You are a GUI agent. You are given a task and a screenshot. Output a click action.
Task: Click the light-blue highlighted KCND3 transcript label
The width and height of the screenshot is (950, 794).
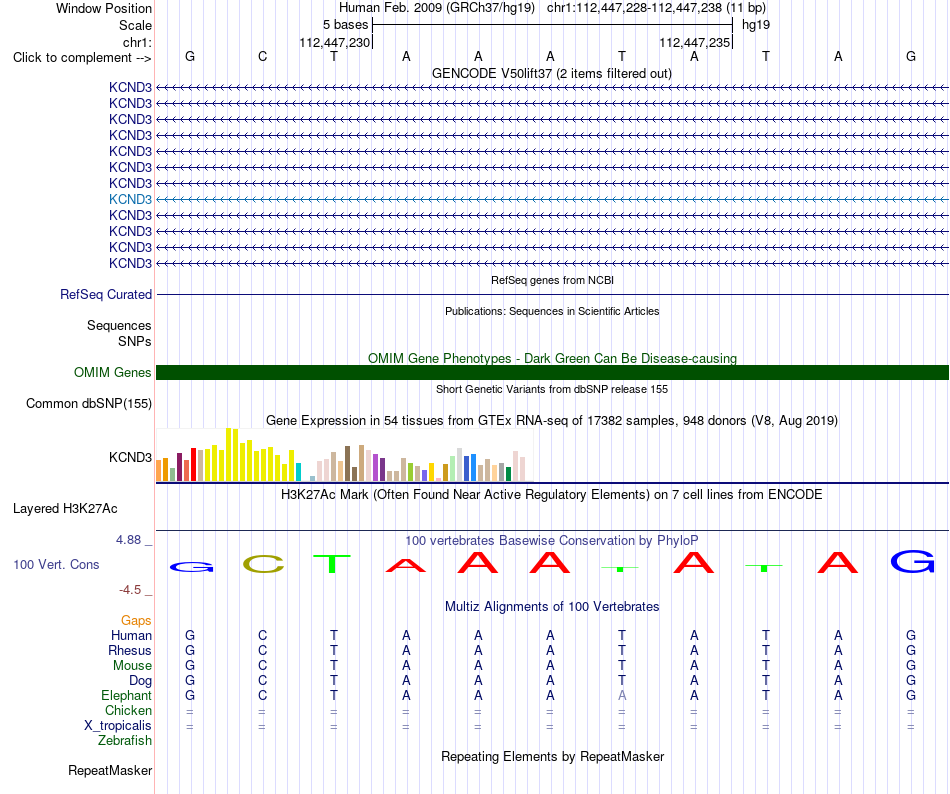[x=130, y=199]
